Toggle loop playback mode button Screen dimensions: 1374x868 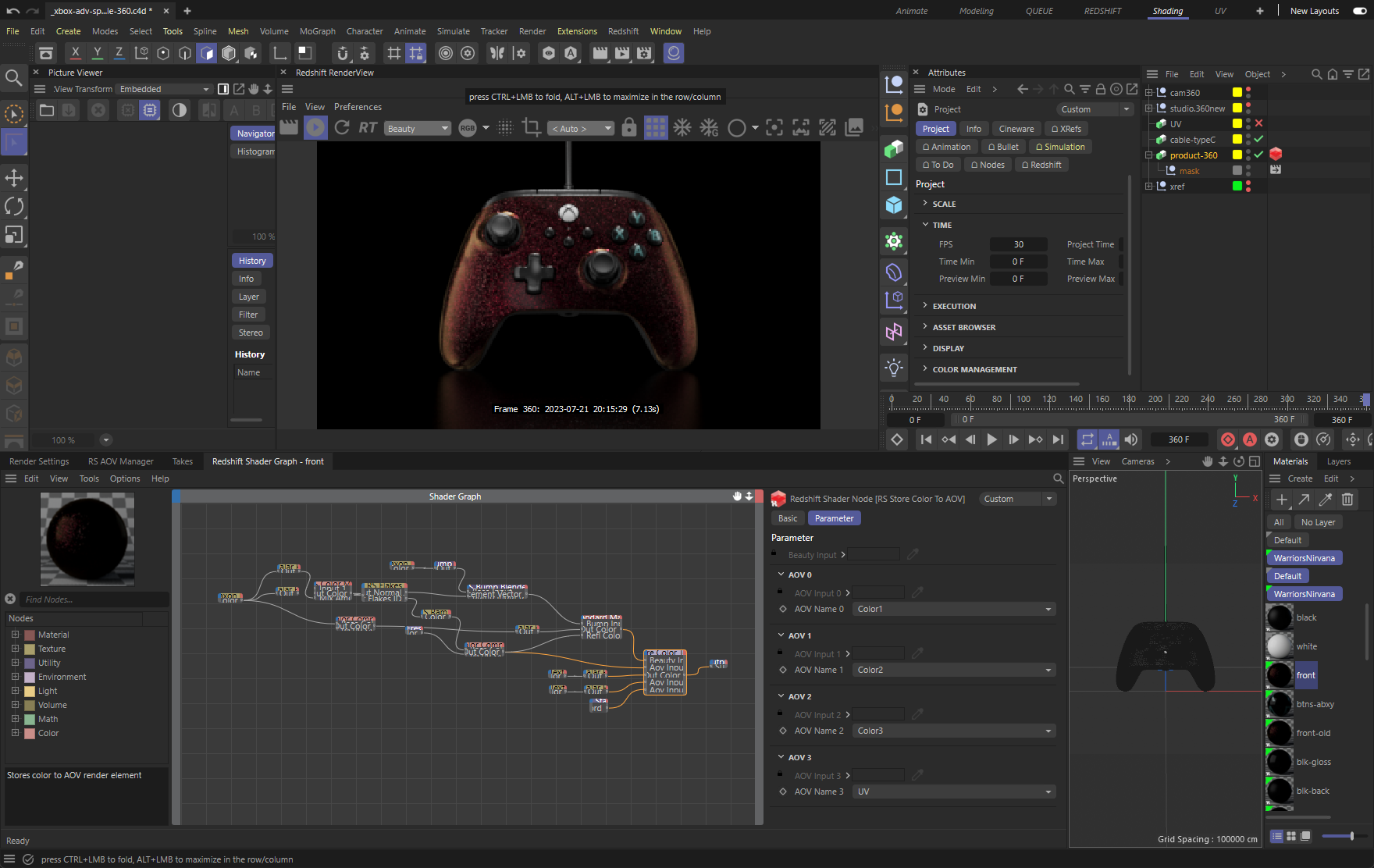click(1087, 439)
